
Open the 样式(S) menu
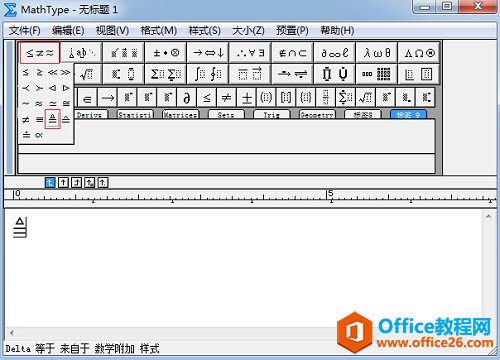click(x=204, y=31)
